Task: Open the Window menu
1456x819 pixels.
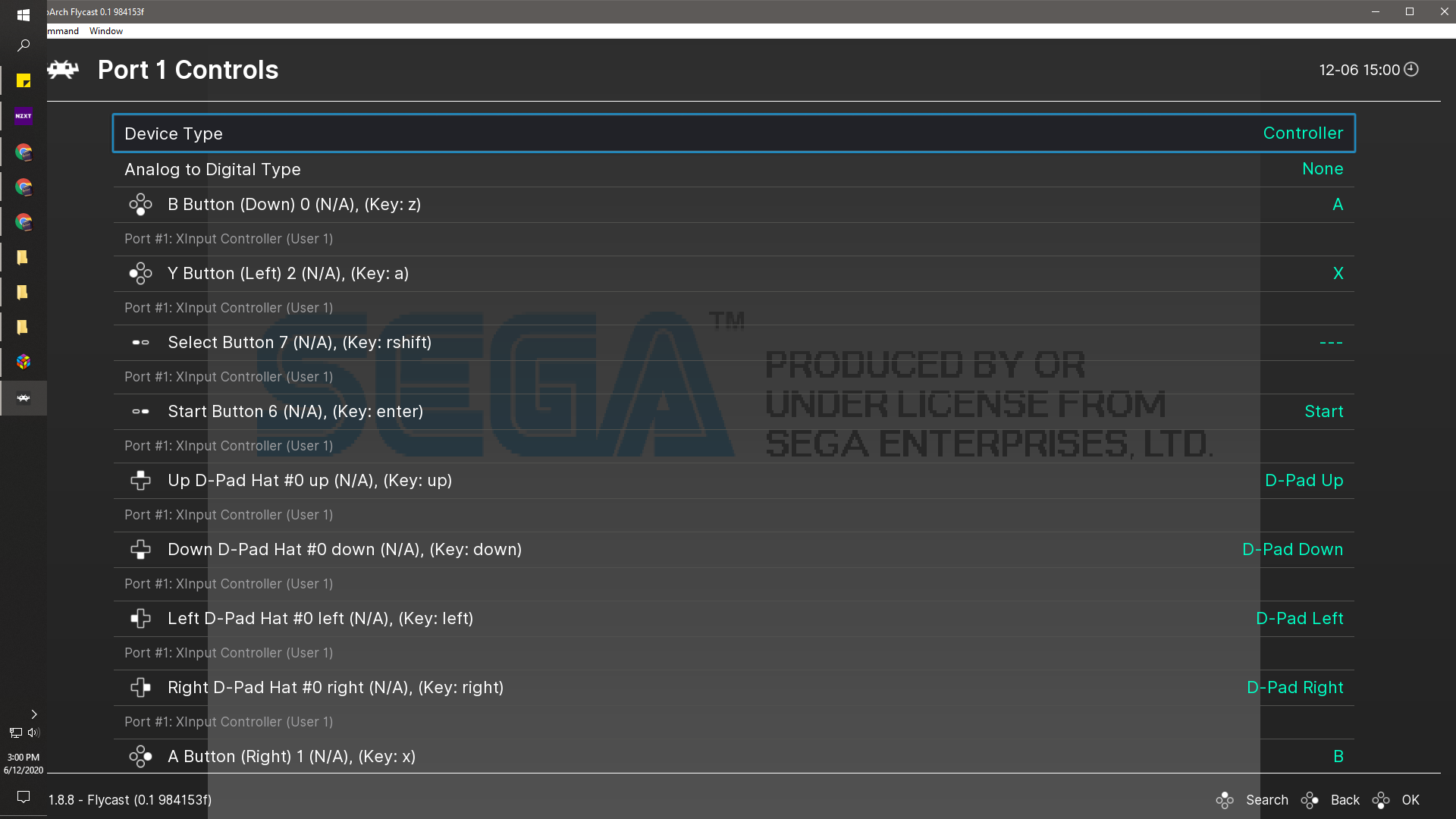Action: point(106,31)
